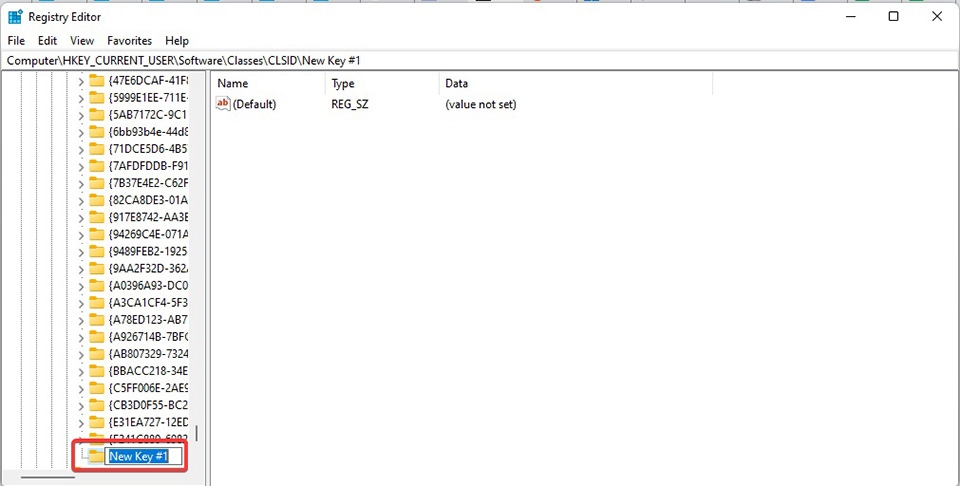Expand the {C5FF006E-2AE key
Image resolution: width=960 pixels, height=486 pixels.
tap(81, 388)
